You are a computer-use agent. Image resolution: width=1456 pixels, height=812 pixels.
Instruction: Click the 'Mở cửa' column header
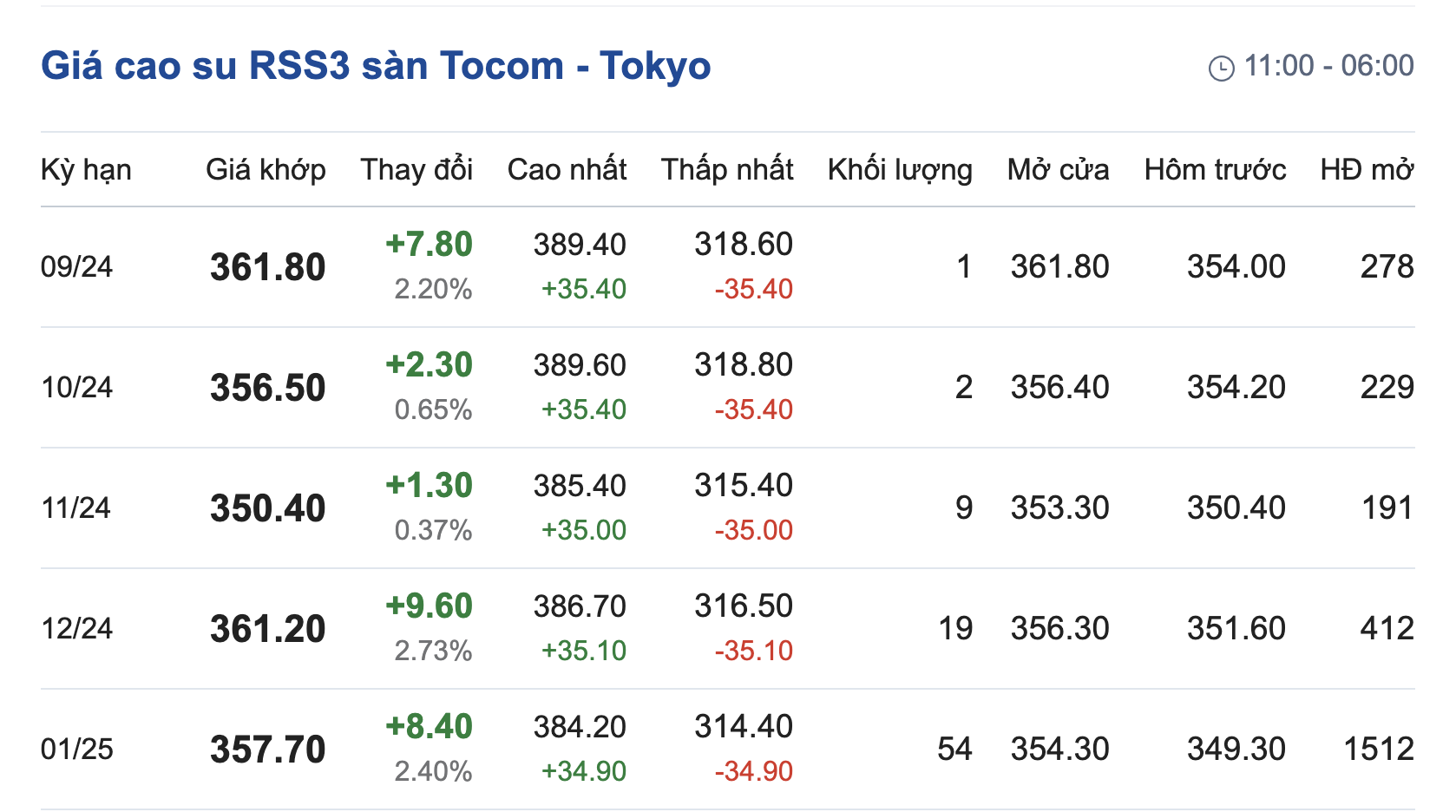(x=1058, y=169)
